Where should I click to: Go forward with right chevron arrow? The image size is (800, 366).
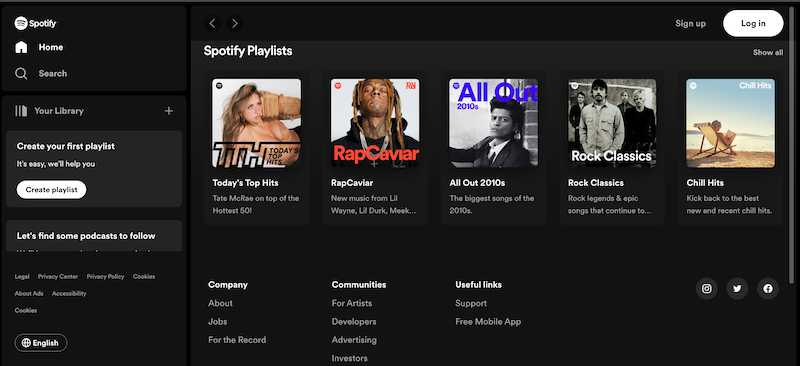point(235,23)
